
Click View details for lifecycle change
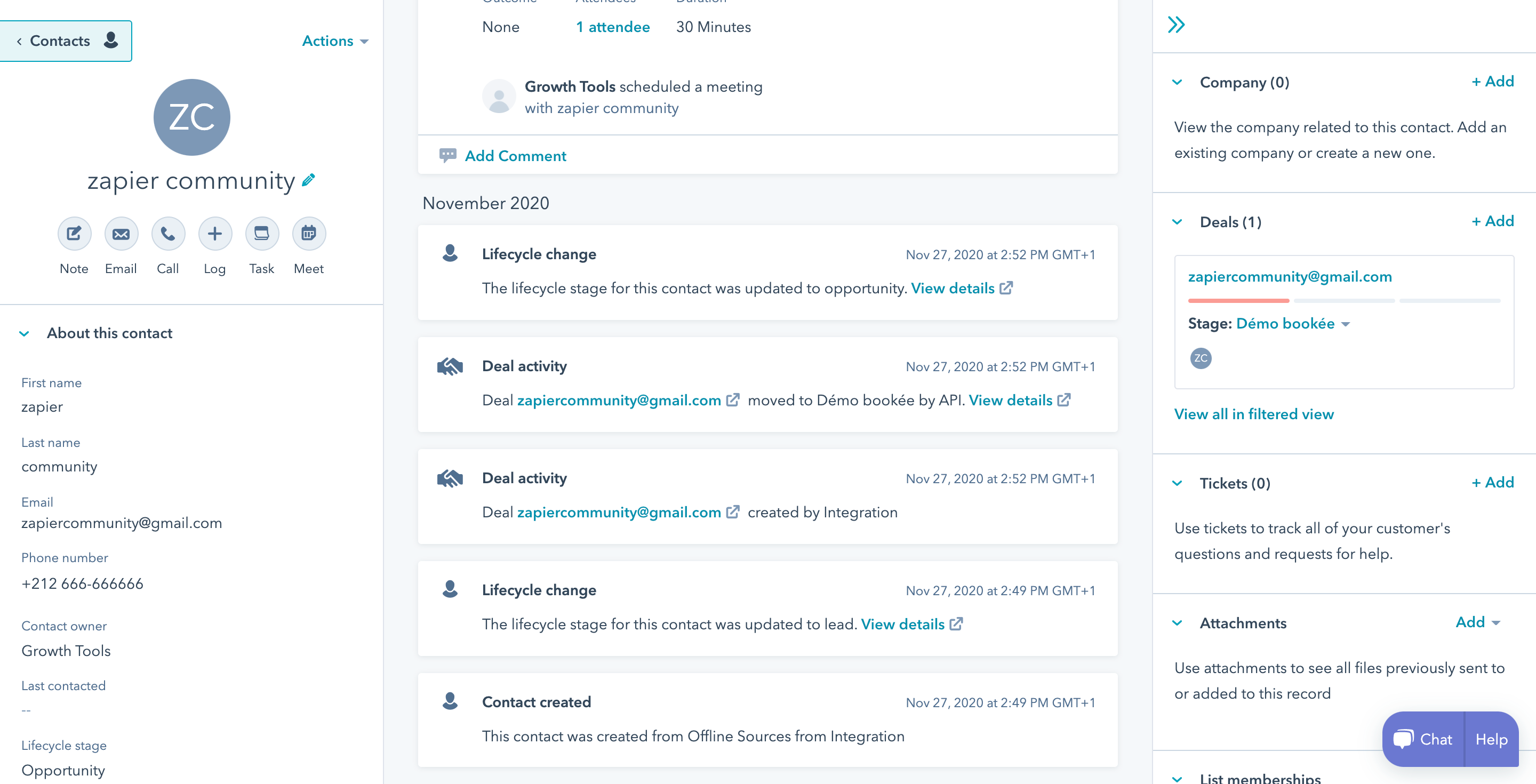point(955,288)
